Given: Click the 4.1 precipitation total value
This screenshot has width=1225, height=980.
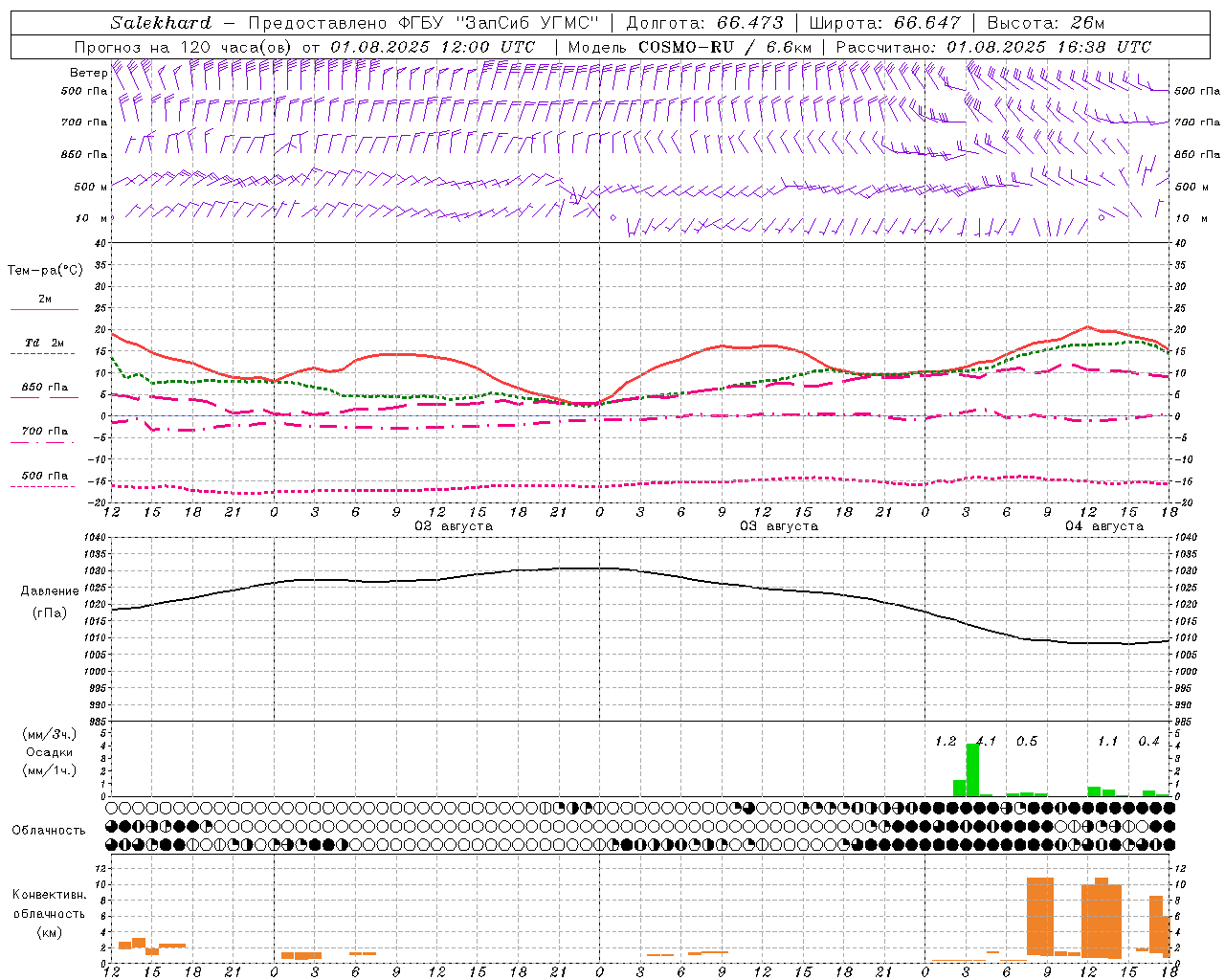Looking at the screenshot, I should (x=986, y=741).
